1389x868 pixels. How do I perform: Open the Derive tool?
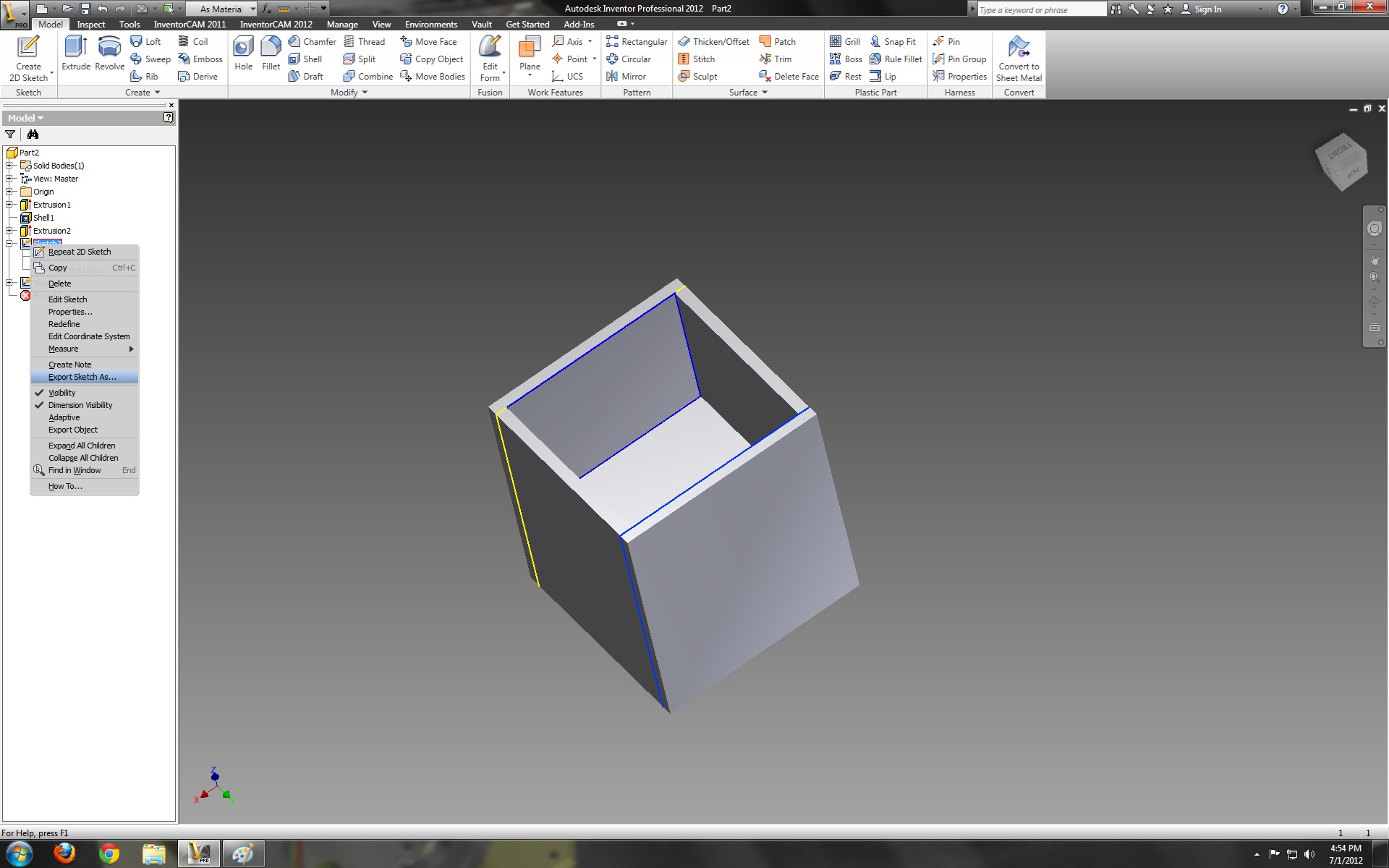pyautogui.click(x=198, y=77)
